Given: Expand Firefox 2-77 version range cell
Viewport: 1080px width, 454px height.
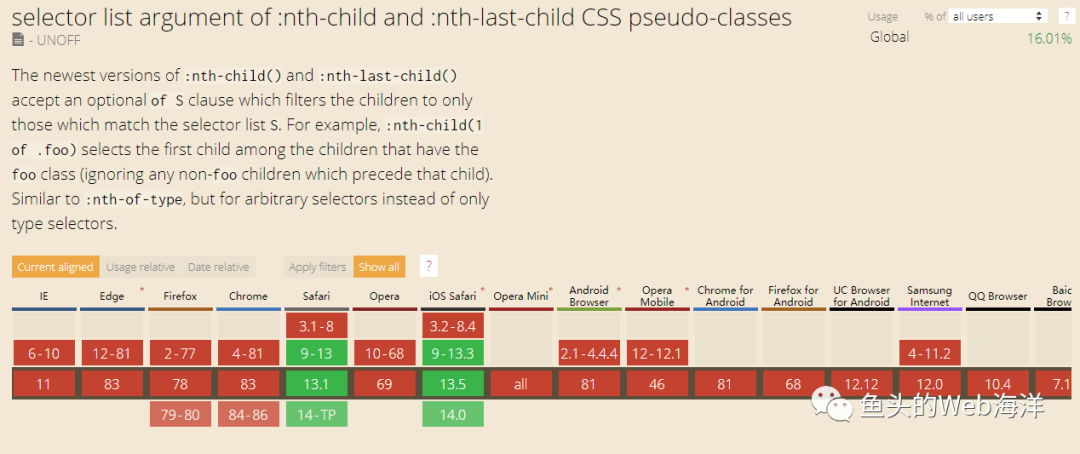Looking at the screenshot, I should (180, 353).
